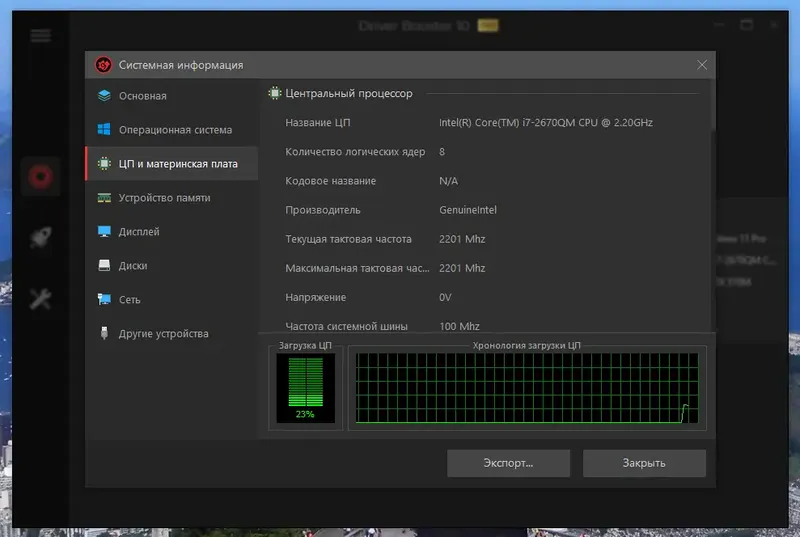Click the Производитель label
The image size is (800, 537).
click(x=323, y=210)
